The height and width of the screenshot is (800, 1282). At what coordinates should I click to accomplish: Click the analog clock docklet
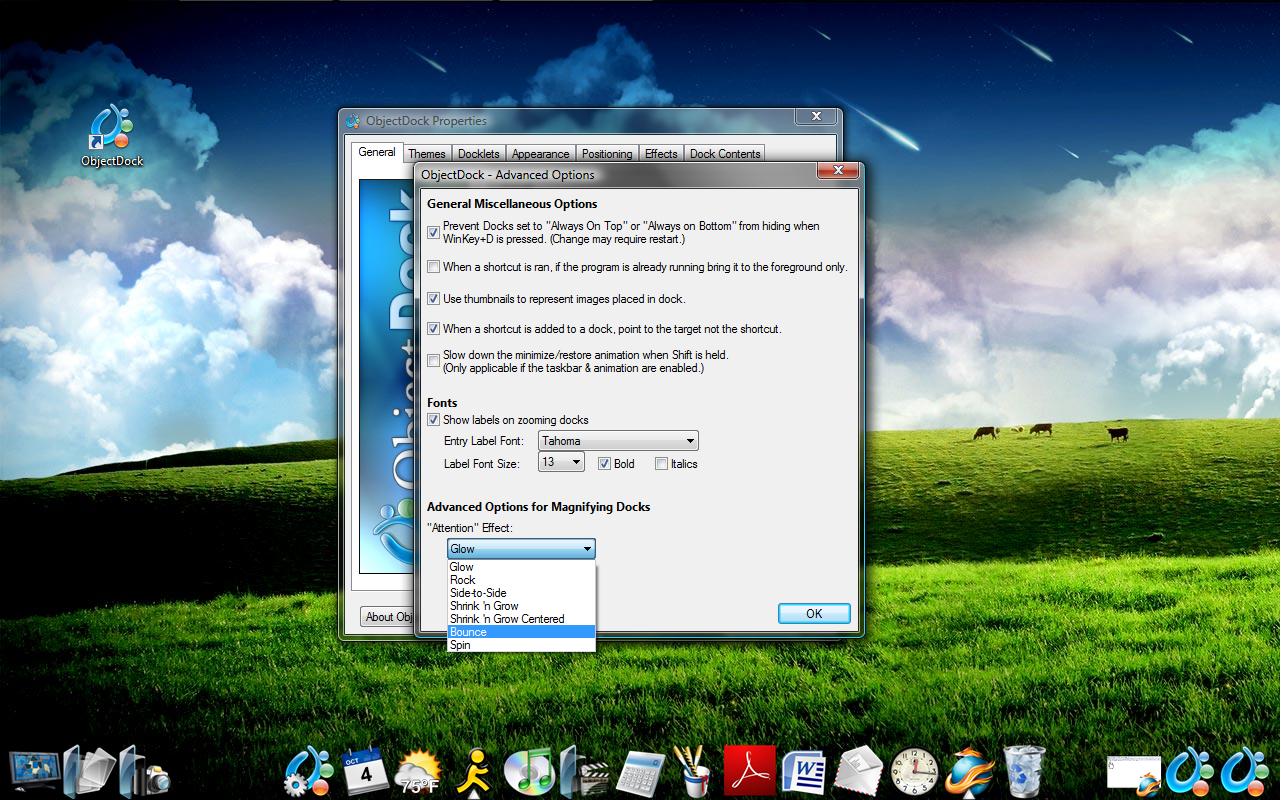pyautogui.click(x=914, y=772)
